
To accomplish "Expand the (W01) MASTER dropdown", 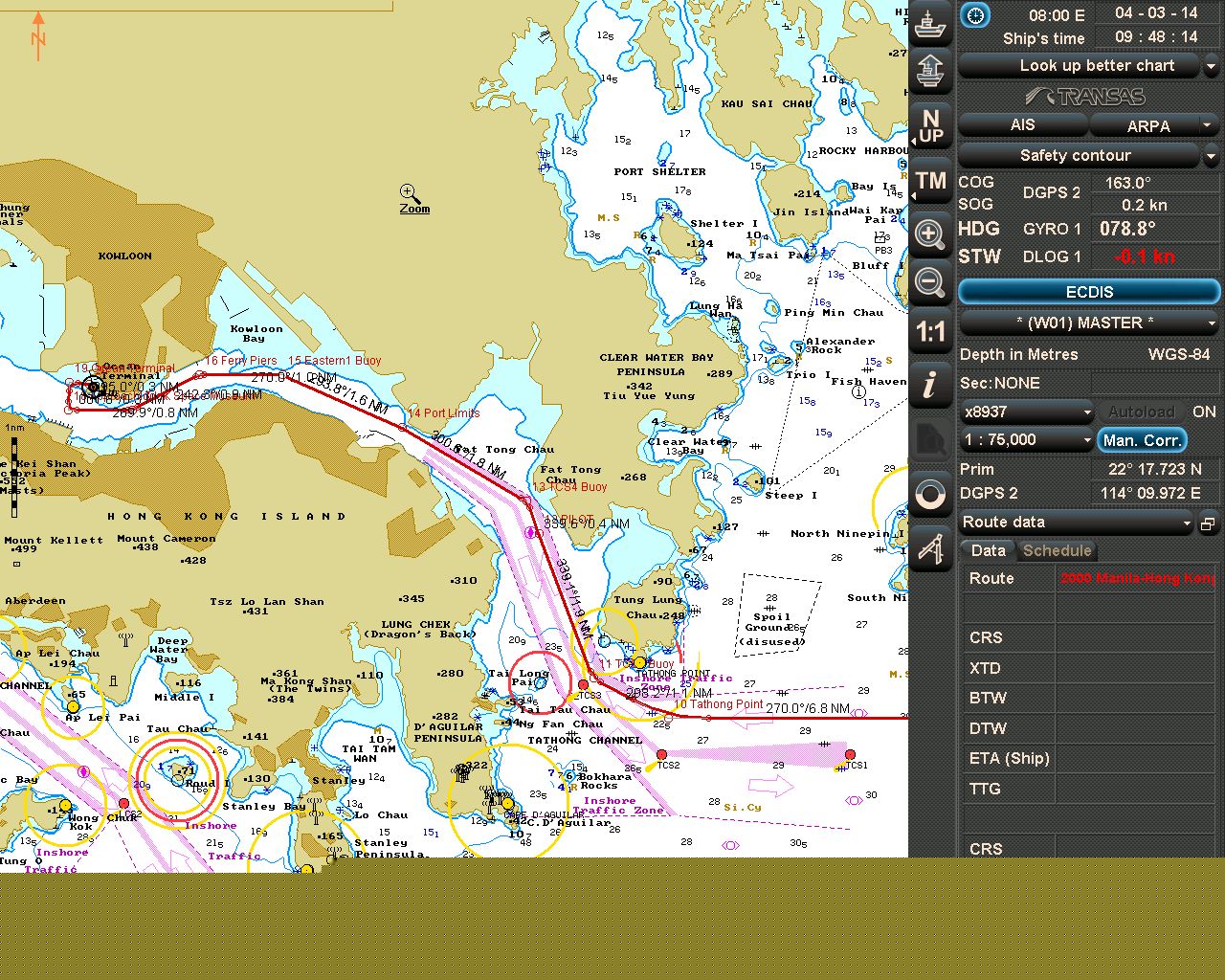I will coord(1089,323).
